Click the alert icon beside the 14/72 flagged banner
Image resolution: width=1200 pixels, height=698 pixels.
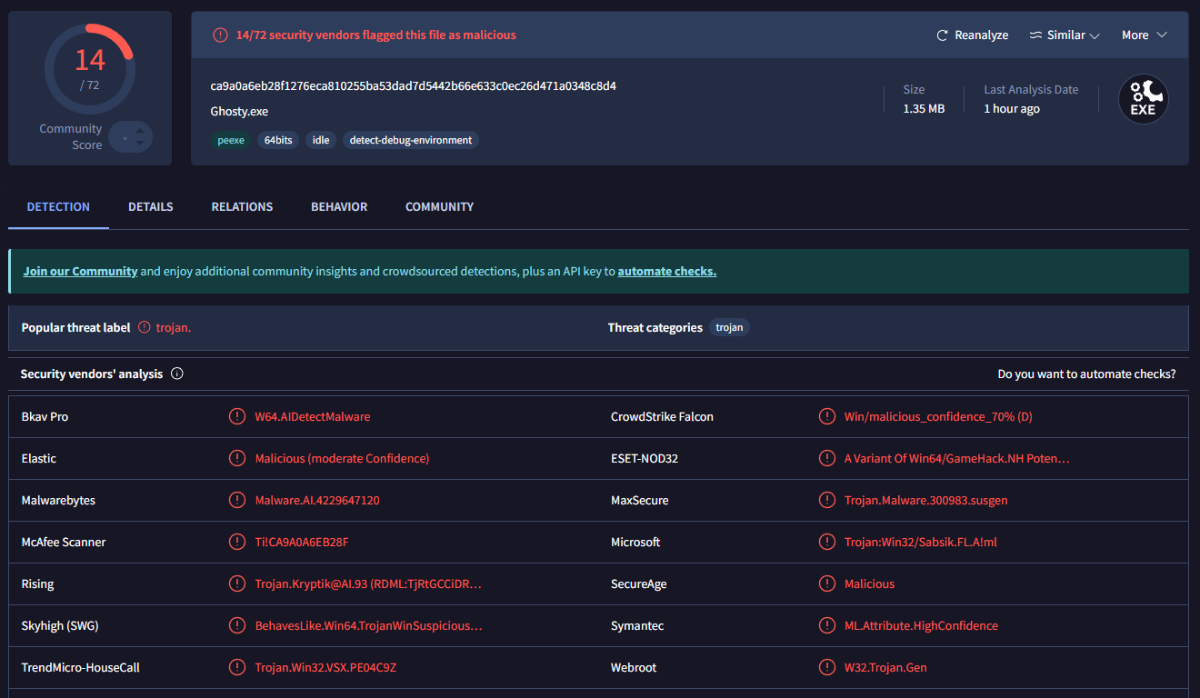pos(220,35)
